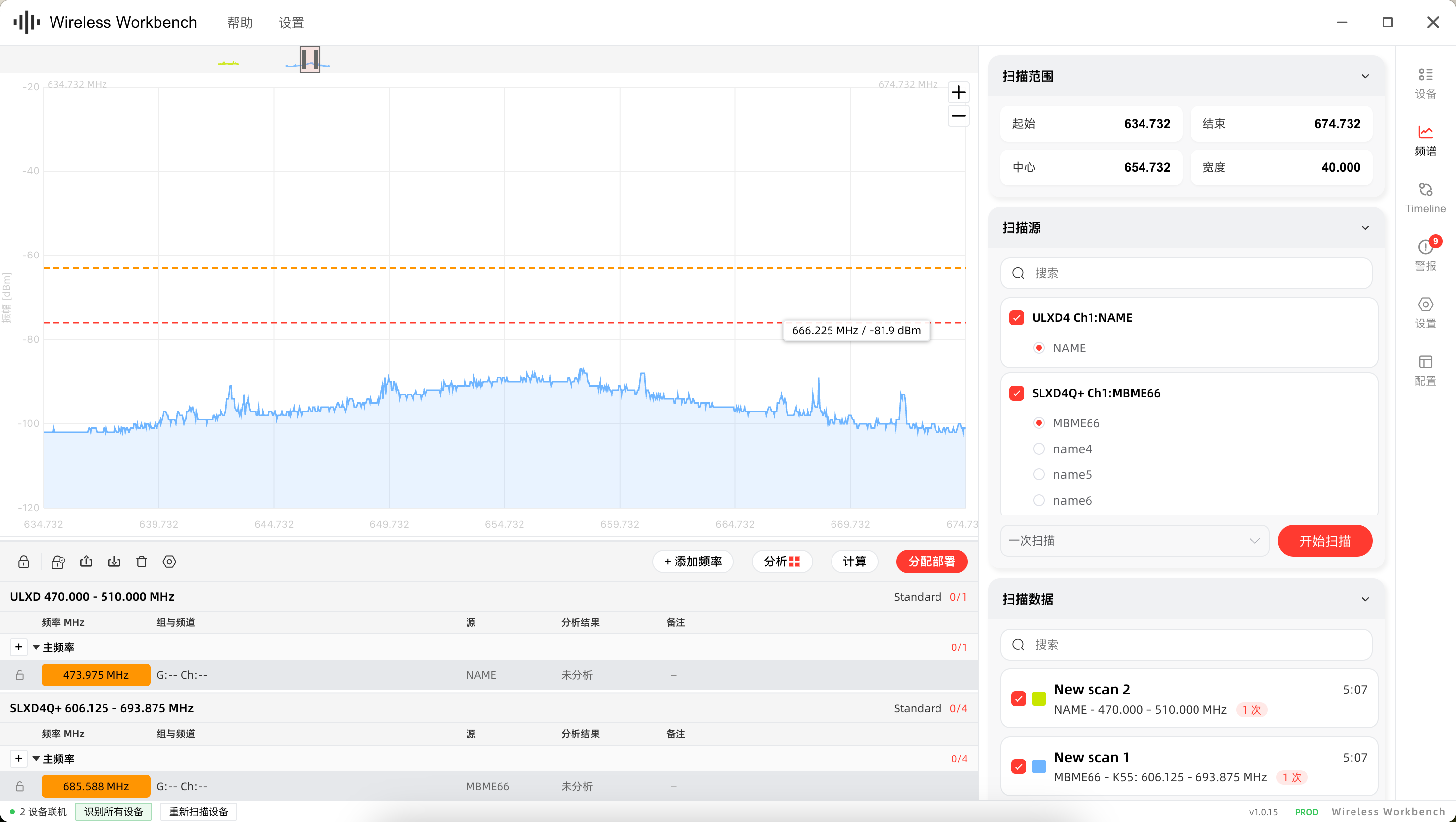This screenshot has height=822, width=1456.
Task: Switch to the 频谱 spectrum view
Action: coord(1425,141)
